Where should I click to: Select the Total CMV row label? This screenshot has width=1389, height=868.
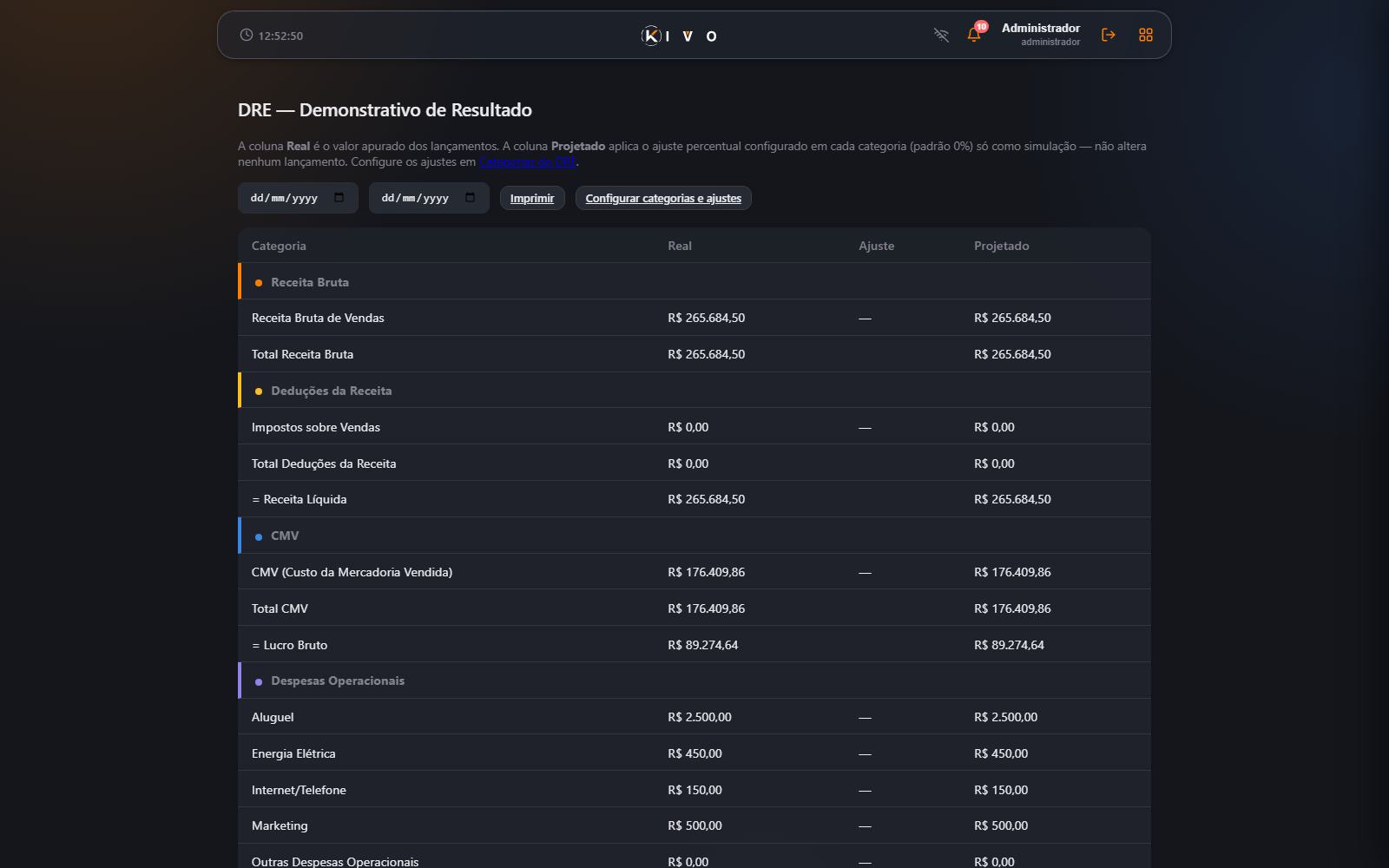click(x=280, y=608)
